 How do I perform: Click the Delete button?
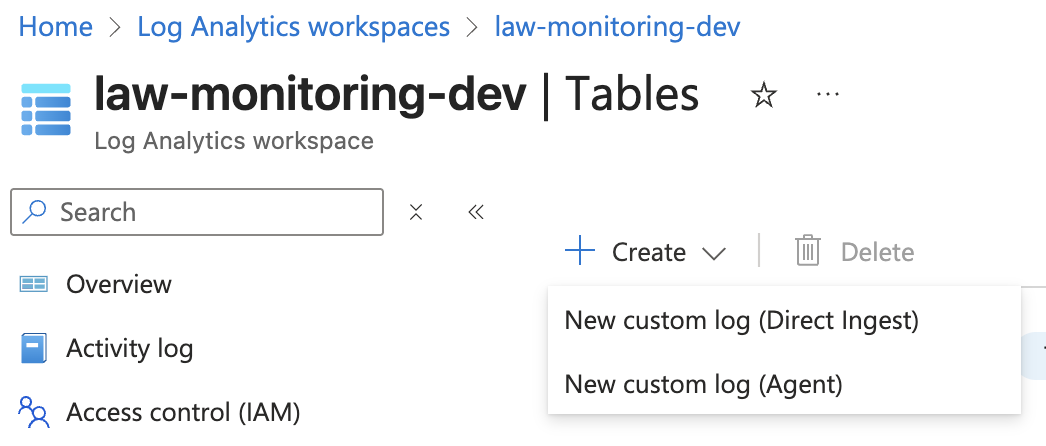pos(855,251)
